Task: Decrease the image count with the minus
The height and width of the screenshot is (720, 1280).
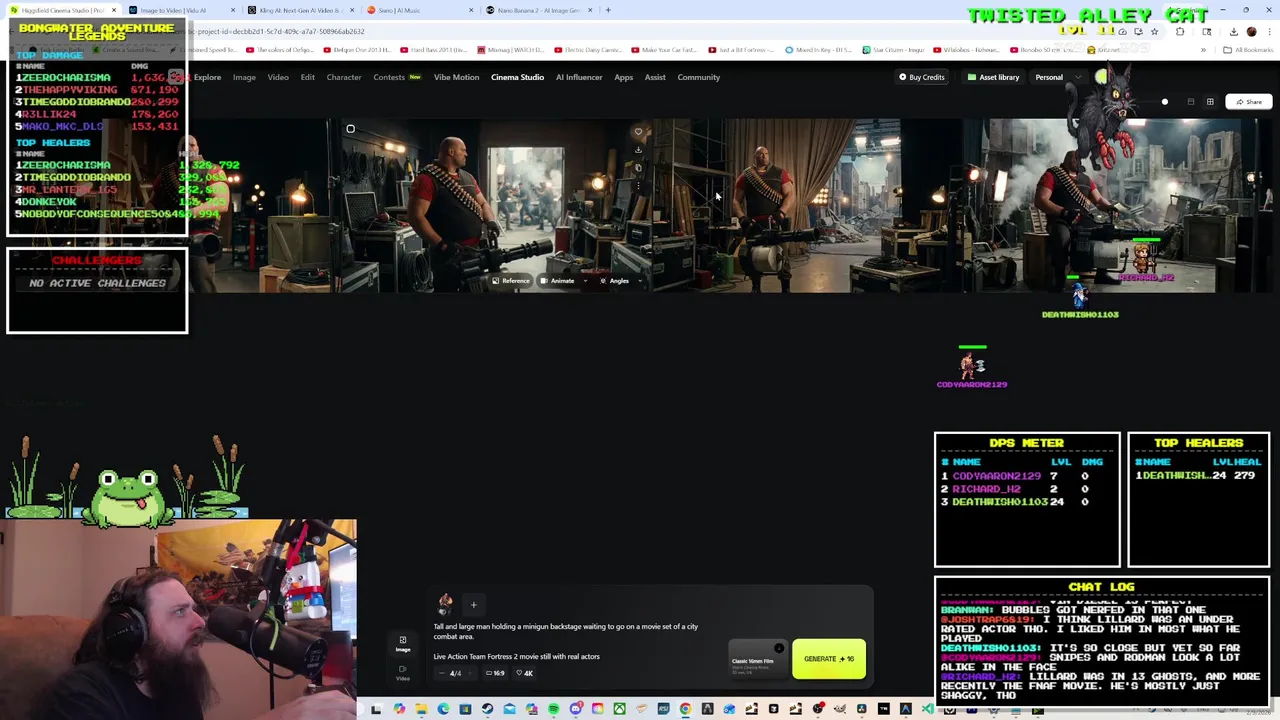Action: click(442, 673)
